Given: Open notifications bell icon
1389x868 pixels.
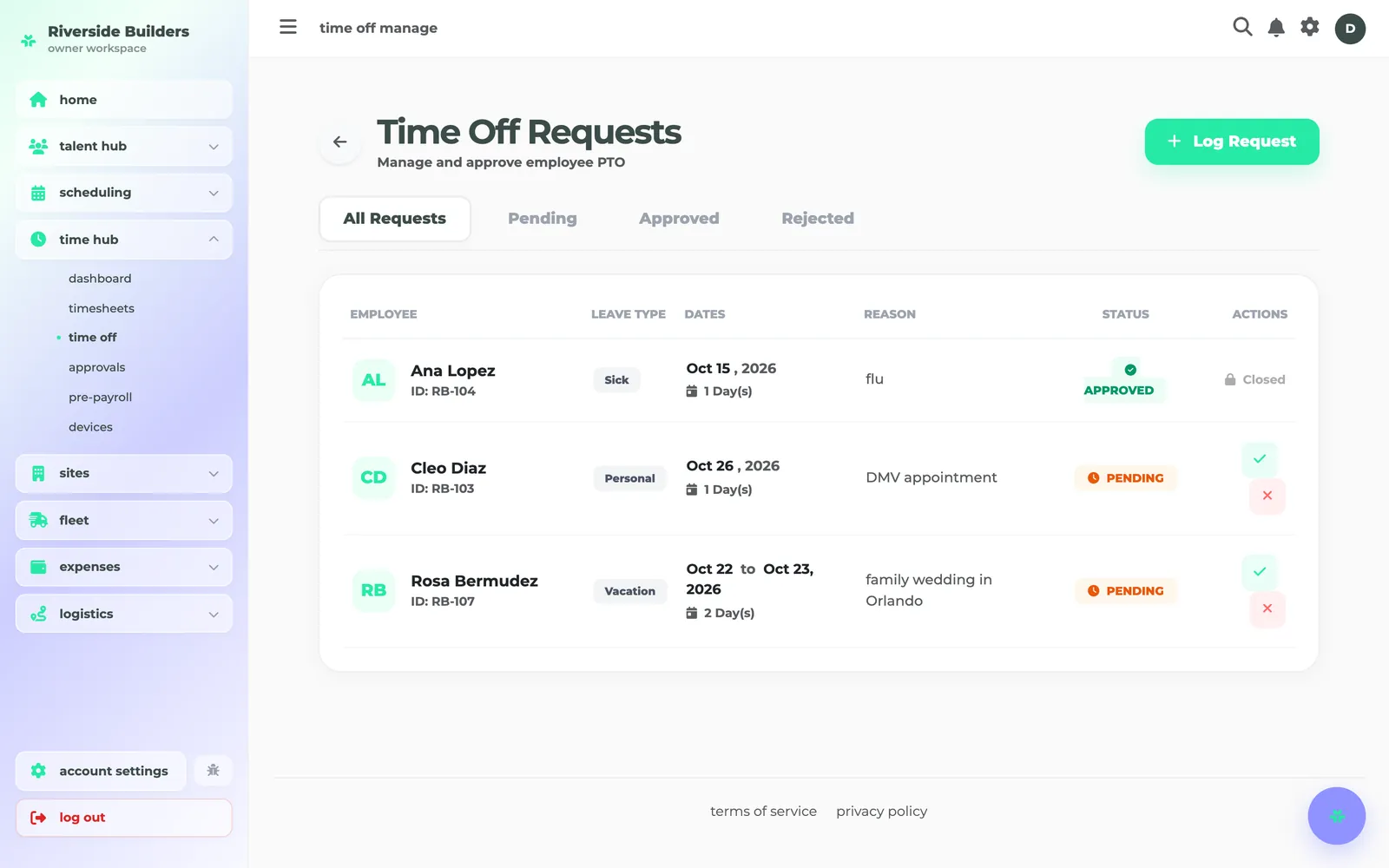Looking at the screenshot, I should [1276, 28].
